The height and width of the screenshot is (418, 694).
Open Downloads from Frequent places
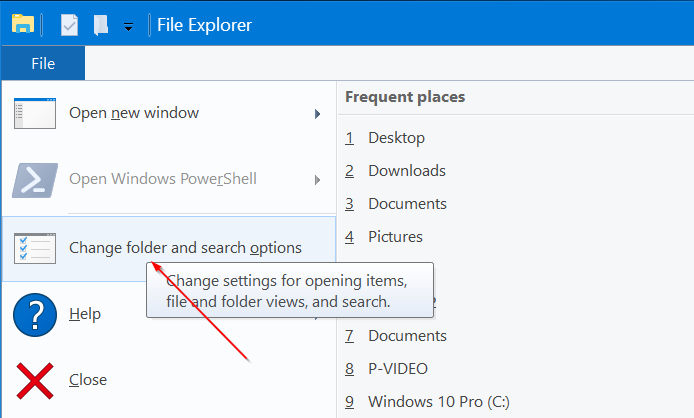406,171
